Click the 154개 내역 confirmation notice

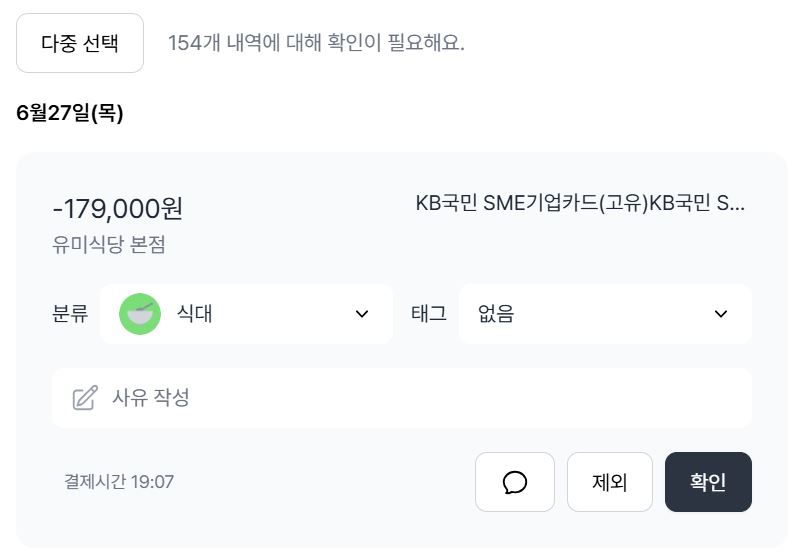coord(316,43)
